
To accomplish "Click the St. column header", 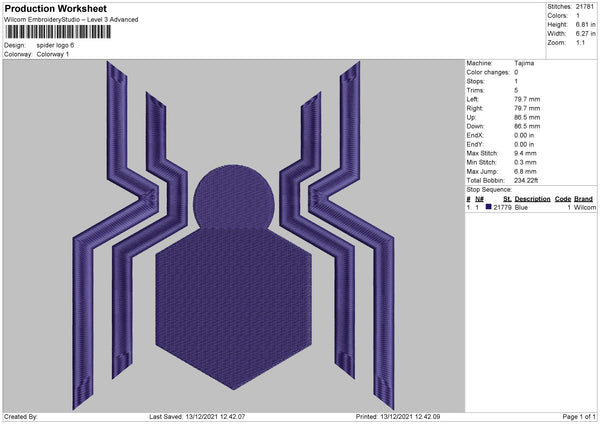I will 508,198.
